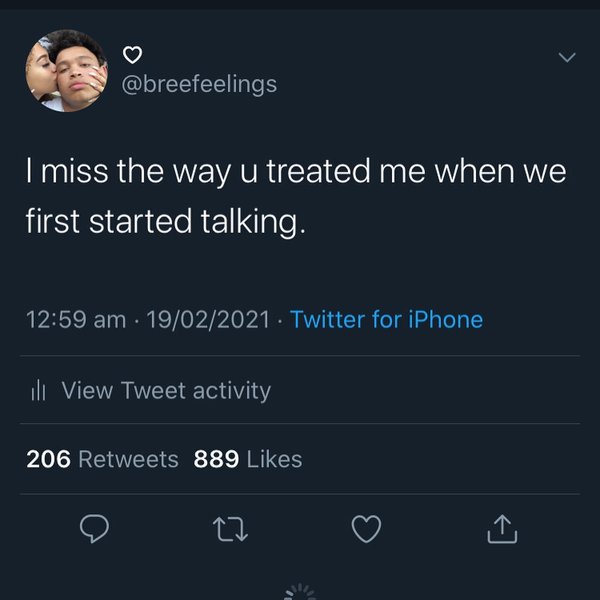
Task: Open the share arrow icon
Action: pyautogui.click(x=502, y=529)
